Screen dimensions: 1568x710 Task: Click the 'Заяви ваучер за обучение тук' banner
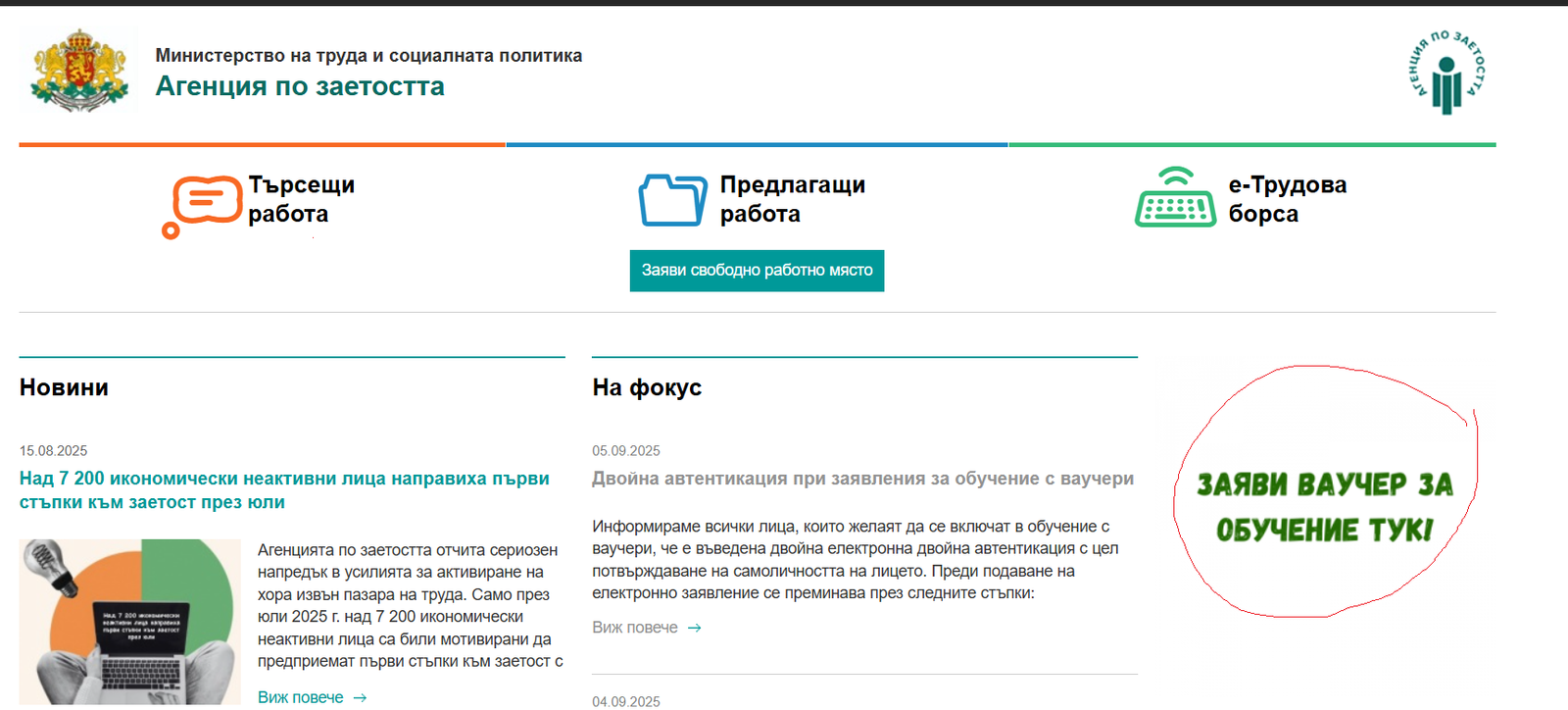tap(1324, 507)
